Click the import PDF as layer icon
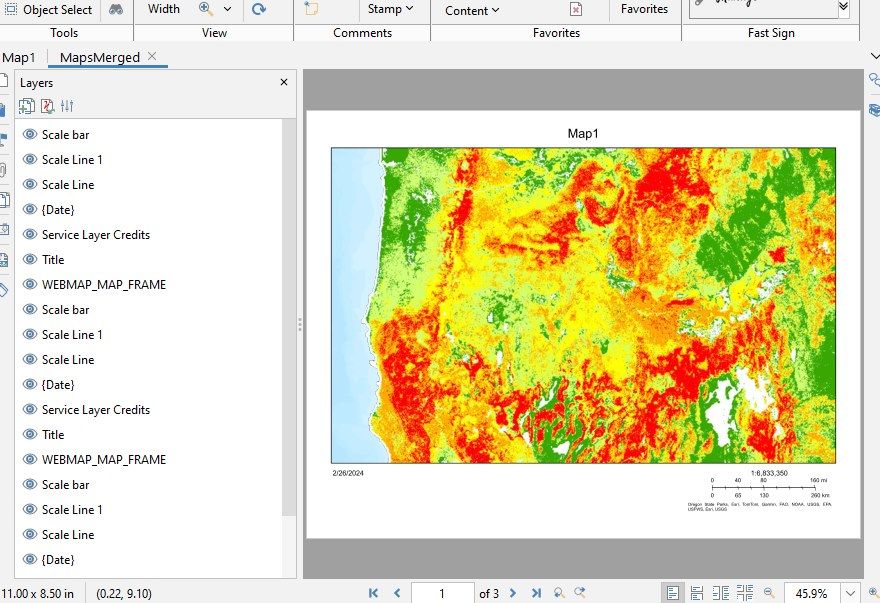The image size is (880, 603). 47,106
